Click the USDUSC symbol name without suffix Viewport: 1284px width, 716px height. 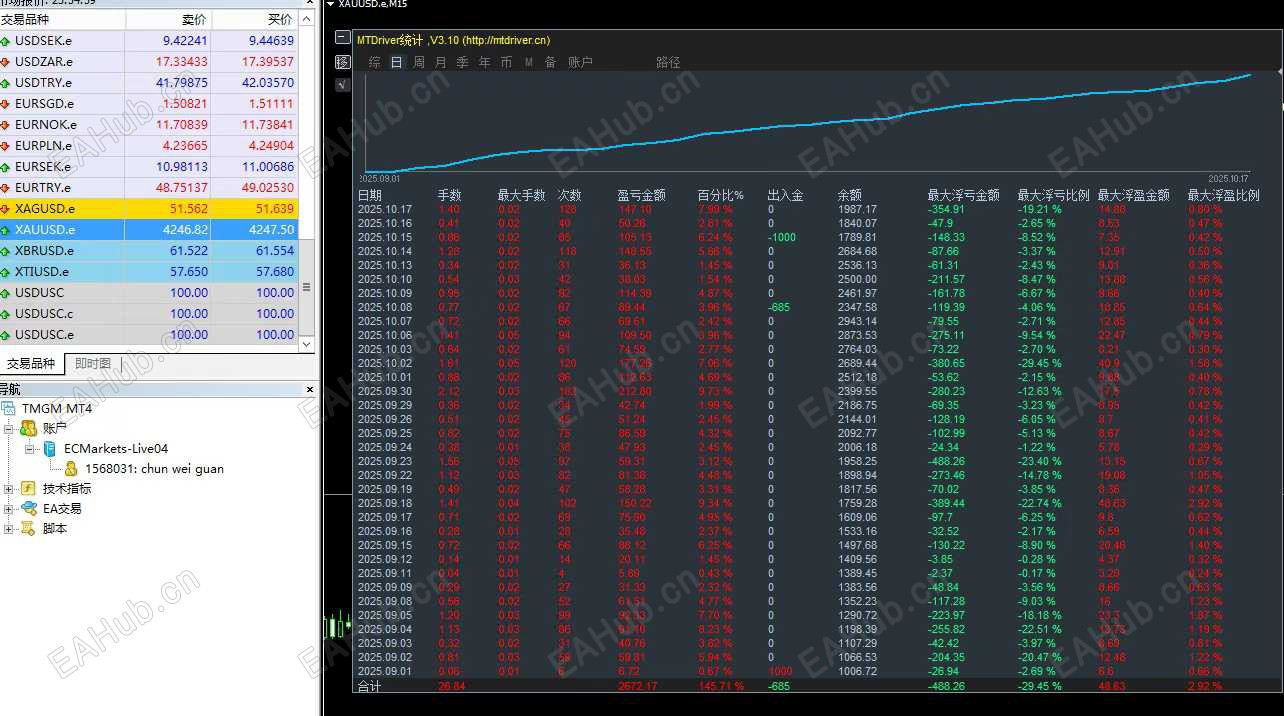(x=39, y=293)
